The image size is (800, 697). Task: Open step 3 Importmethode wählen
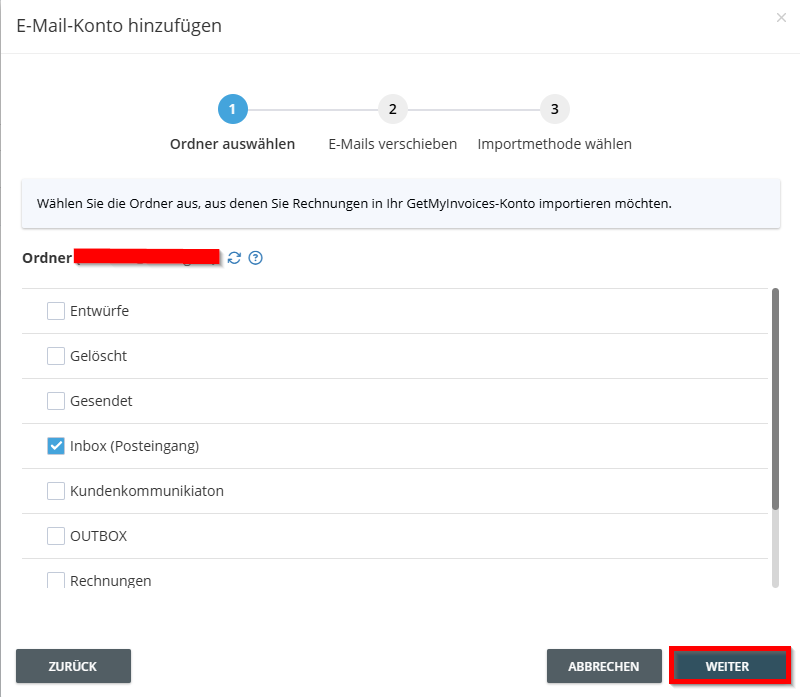[555, 109]
